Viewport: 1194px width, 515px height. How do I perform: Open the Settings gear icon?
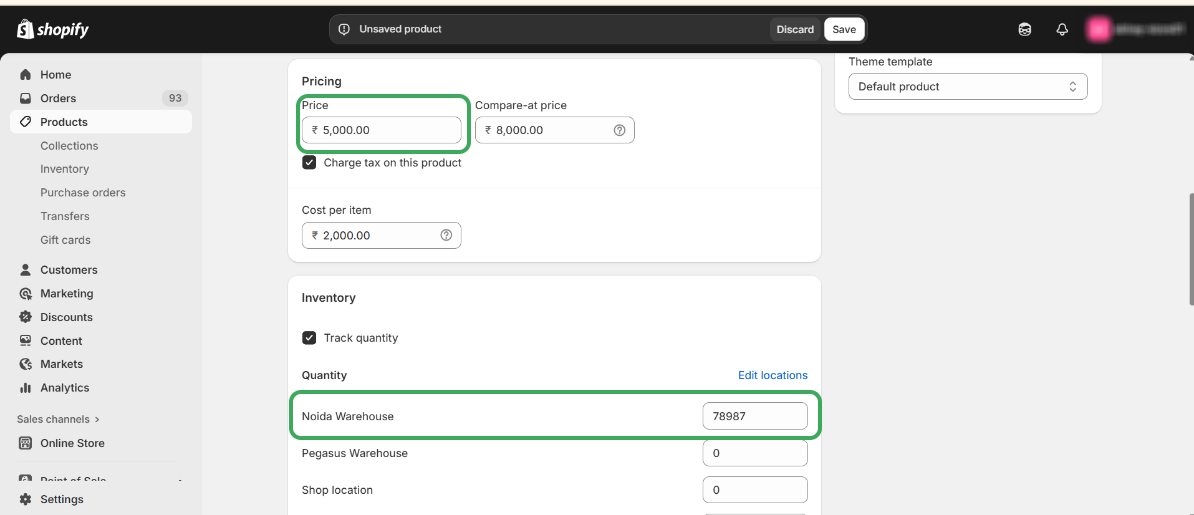pyautogui.click(x=26, y=499)
